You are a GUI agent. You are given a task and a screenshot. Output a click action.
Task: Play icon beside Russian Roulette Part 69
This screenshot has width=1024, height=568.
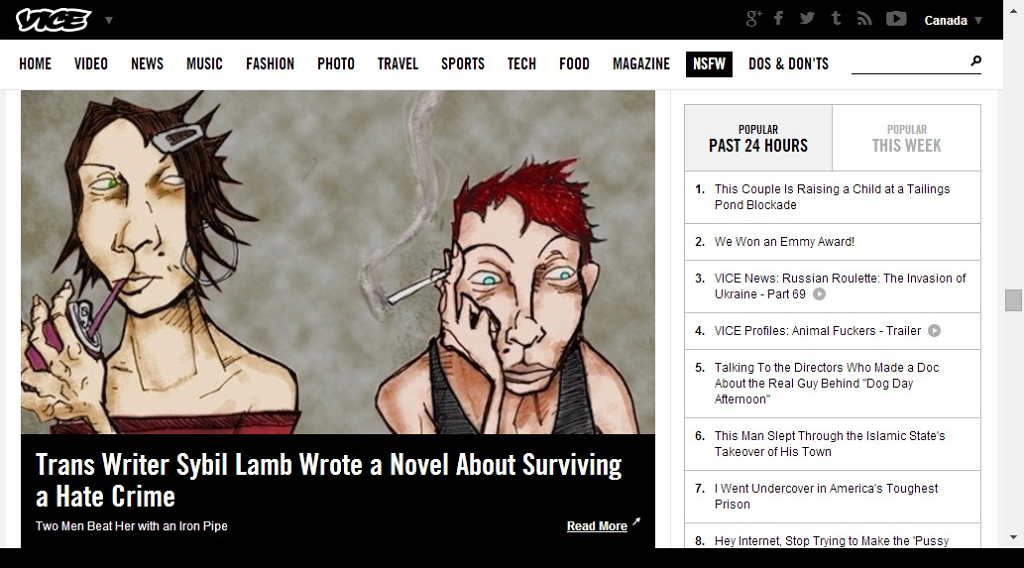click(x=819, y=294)
